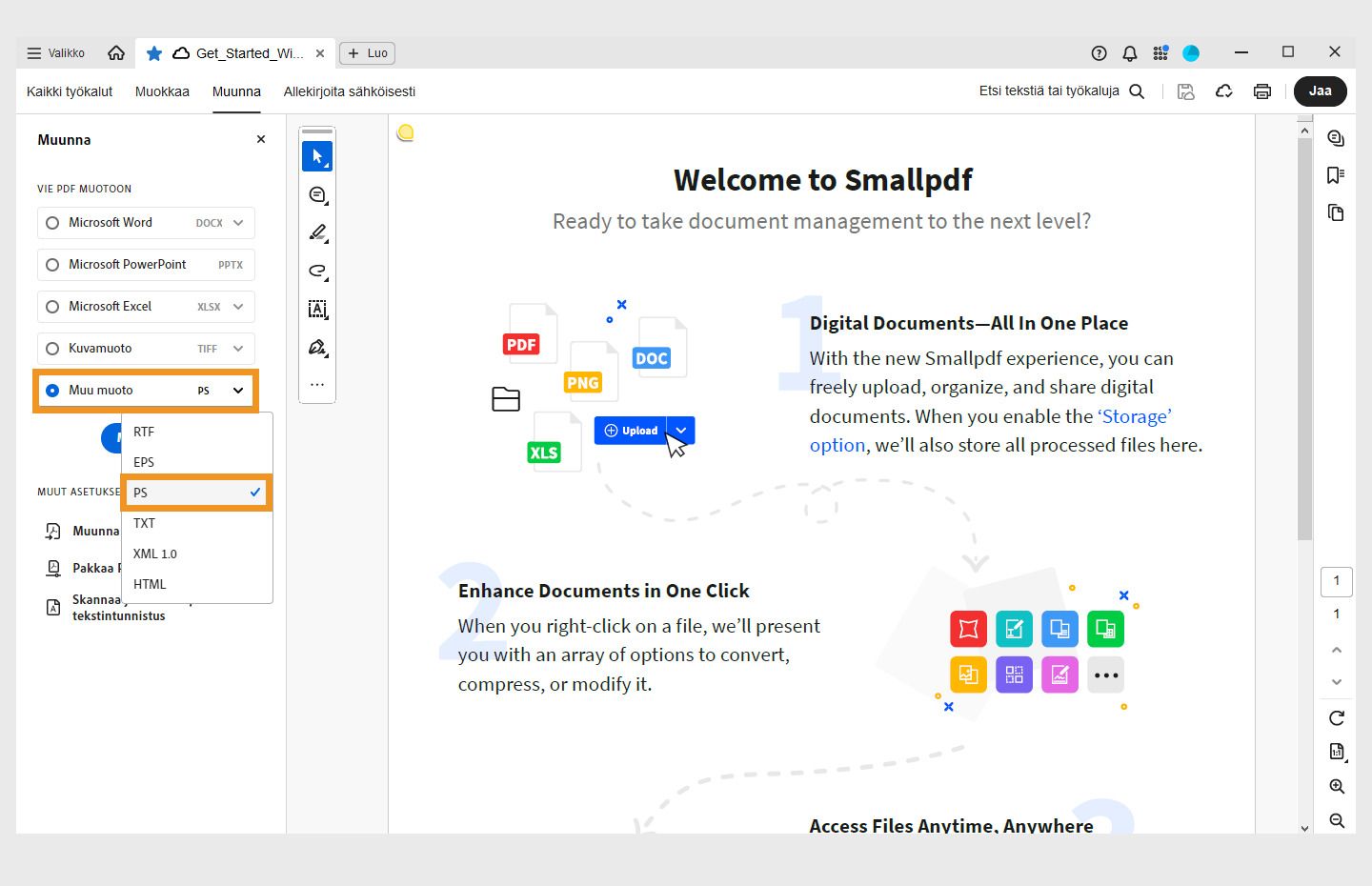Click the star icon on document tab
1372x886 pixels.
pos(154,53)
